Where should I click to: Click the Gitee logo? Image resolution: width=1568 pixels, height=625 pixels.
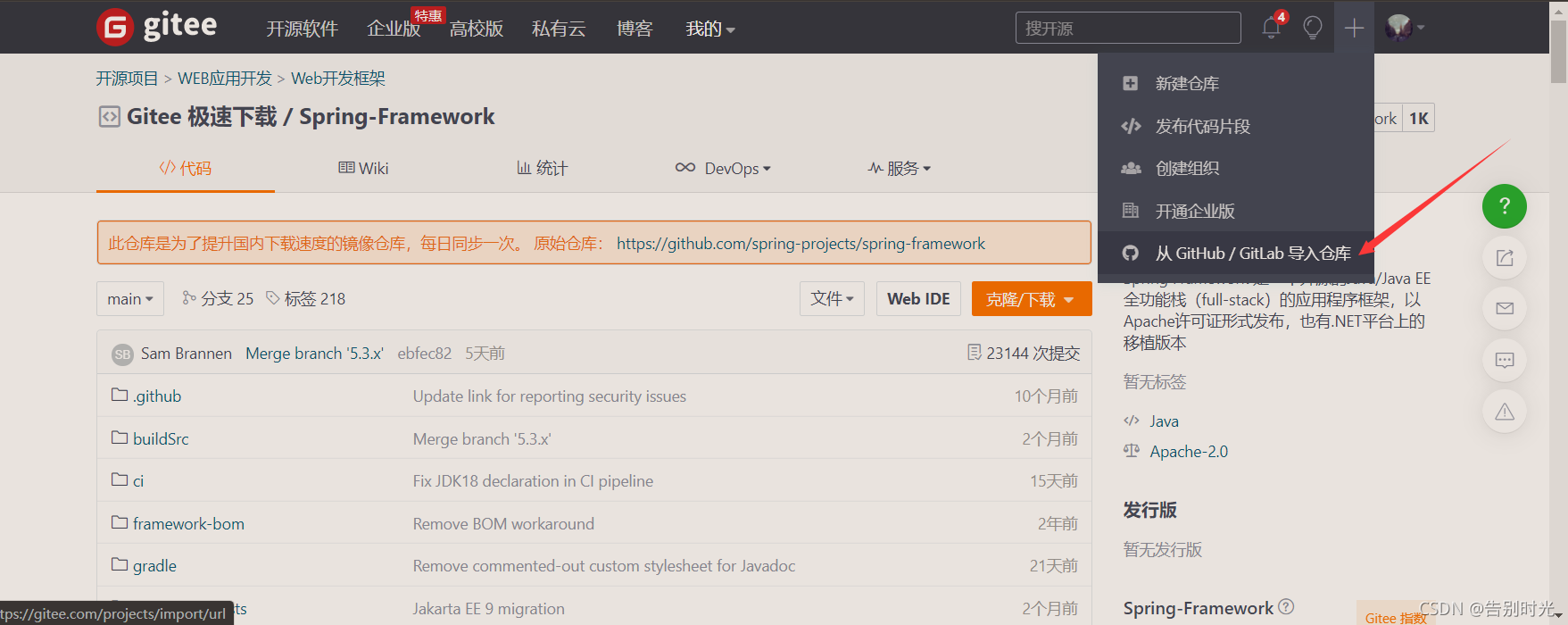point(157,27)
